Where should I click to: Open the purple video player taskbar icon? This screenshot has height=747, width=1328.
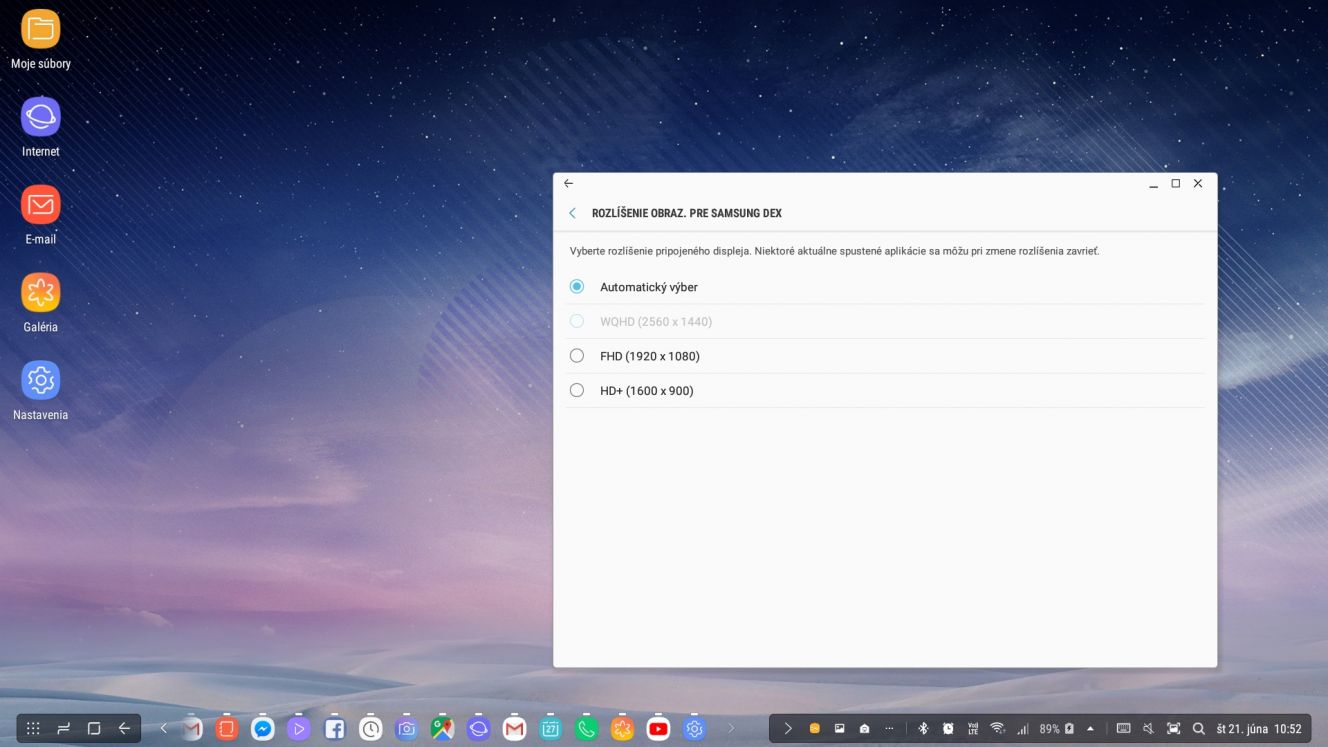click(299, 729)
